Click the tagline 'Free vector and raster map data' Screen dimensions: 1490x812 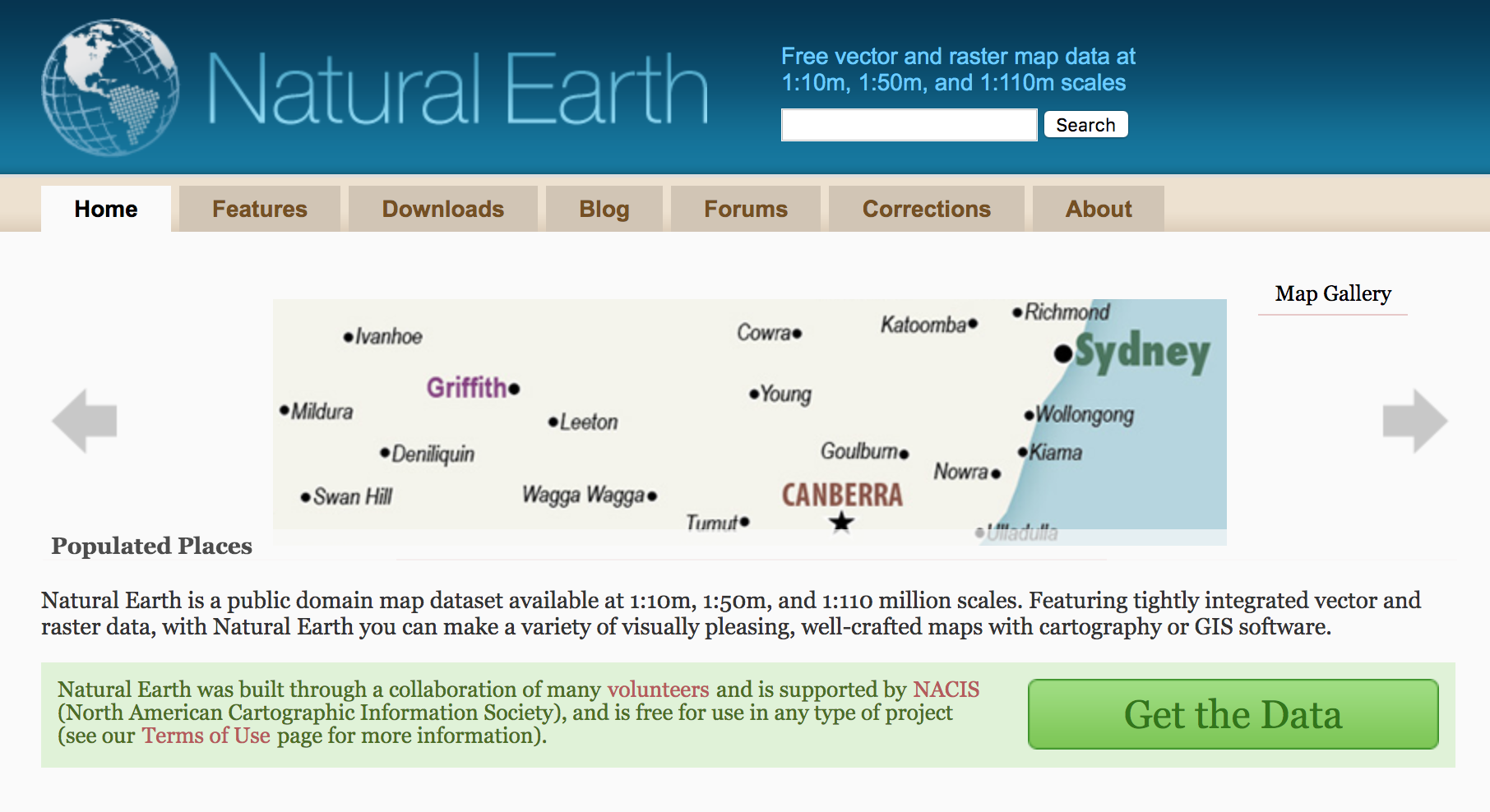pos(958,69)
